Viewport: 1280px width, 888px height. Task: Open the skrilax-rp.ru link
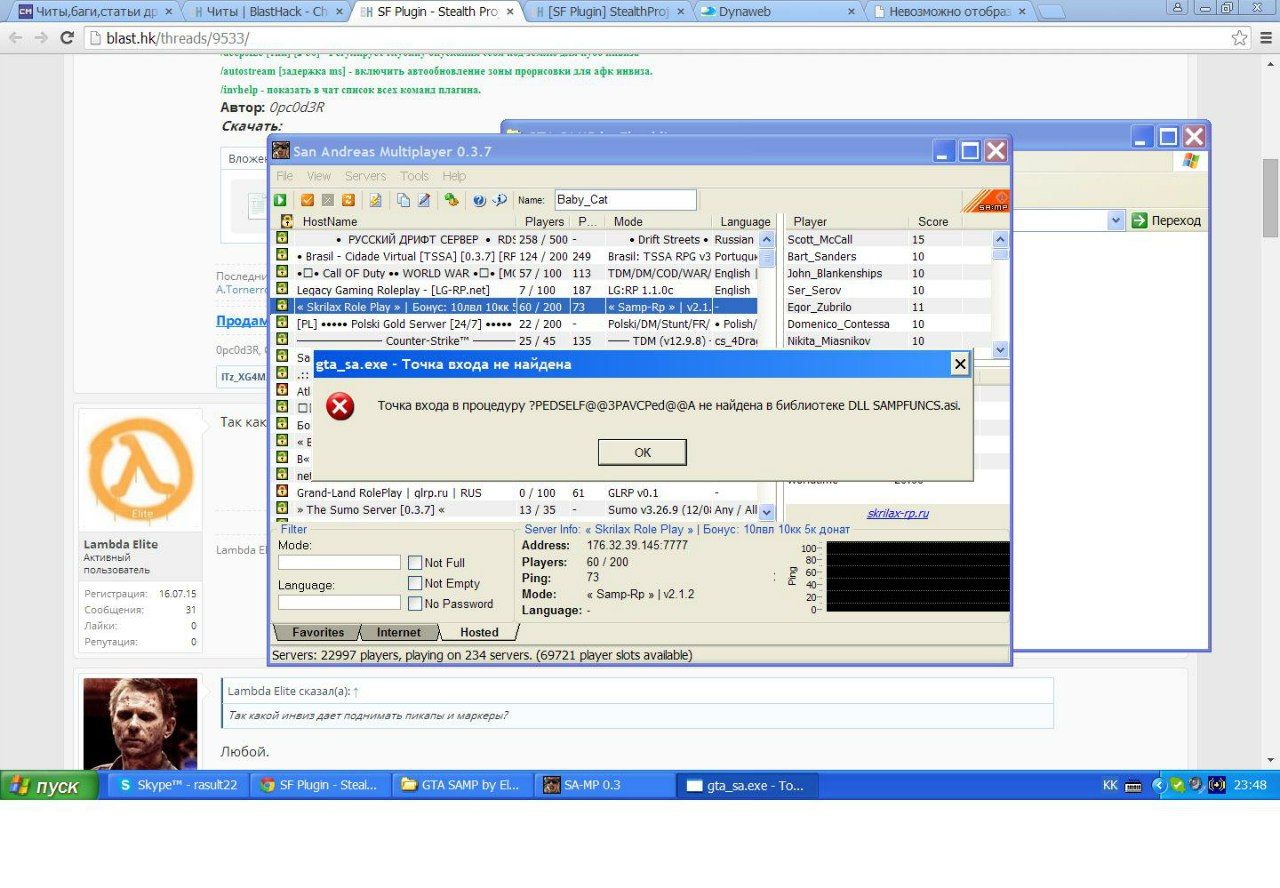(x=897, y=513)
